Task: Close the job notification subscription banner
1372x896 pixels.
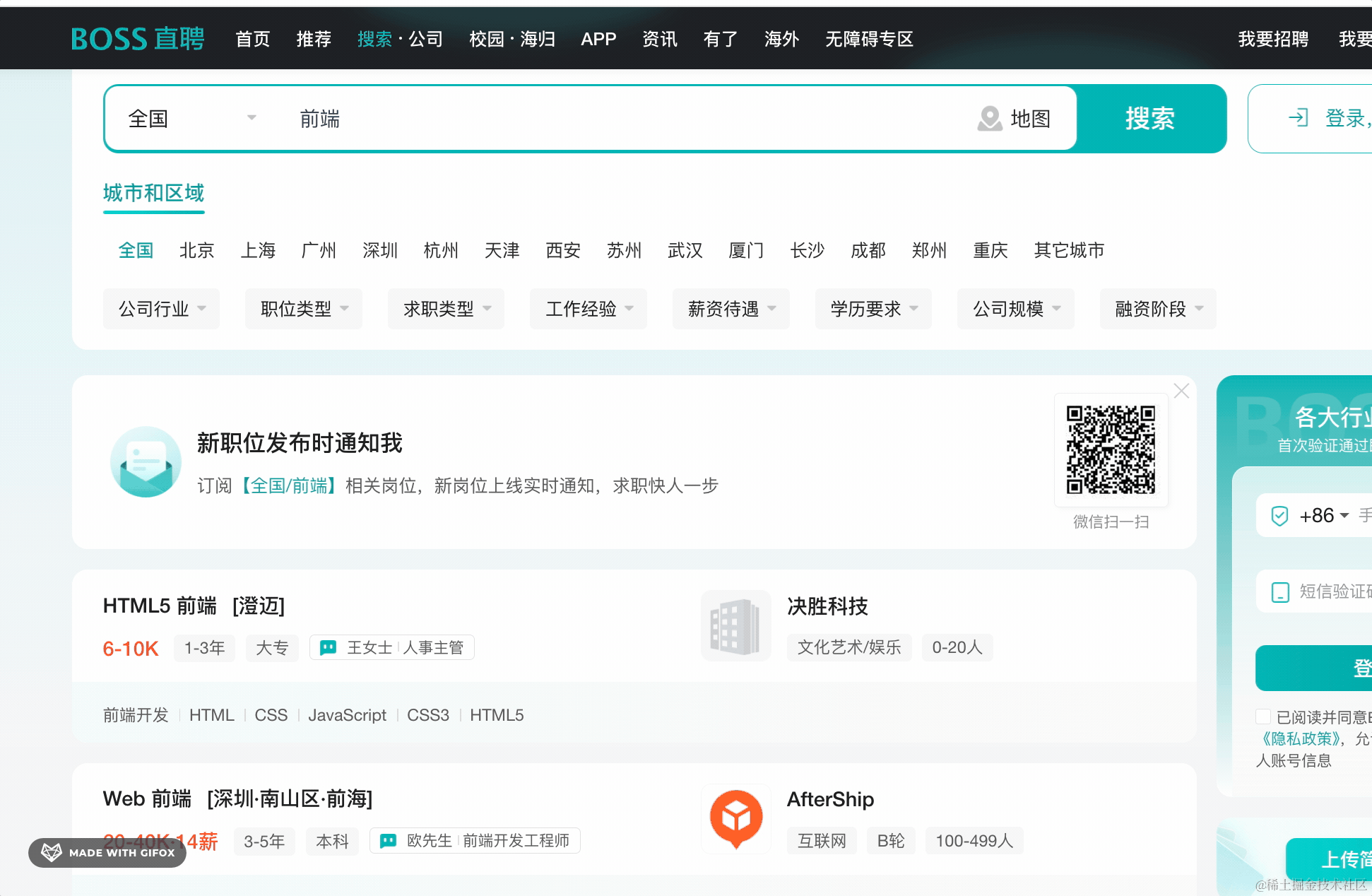Action: tap(1181, 391)
